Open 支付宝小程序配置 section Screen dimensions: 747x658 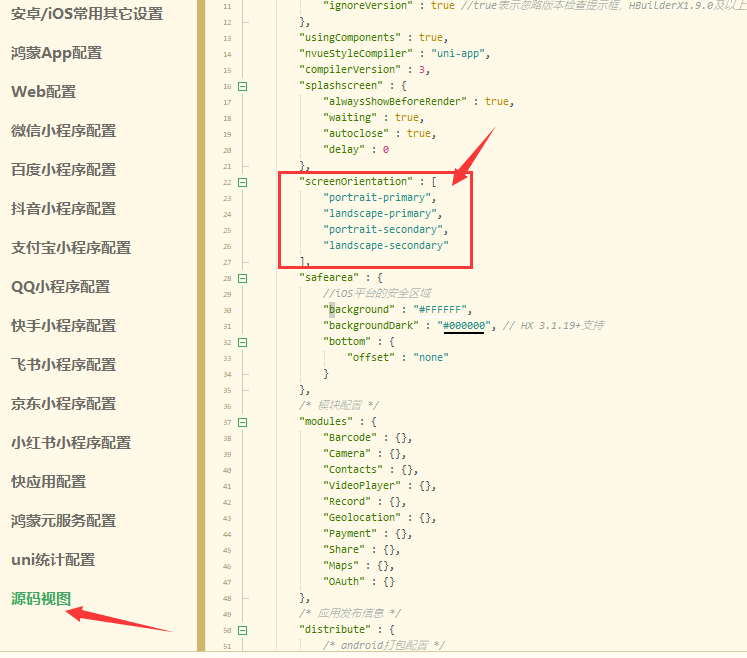71,248
